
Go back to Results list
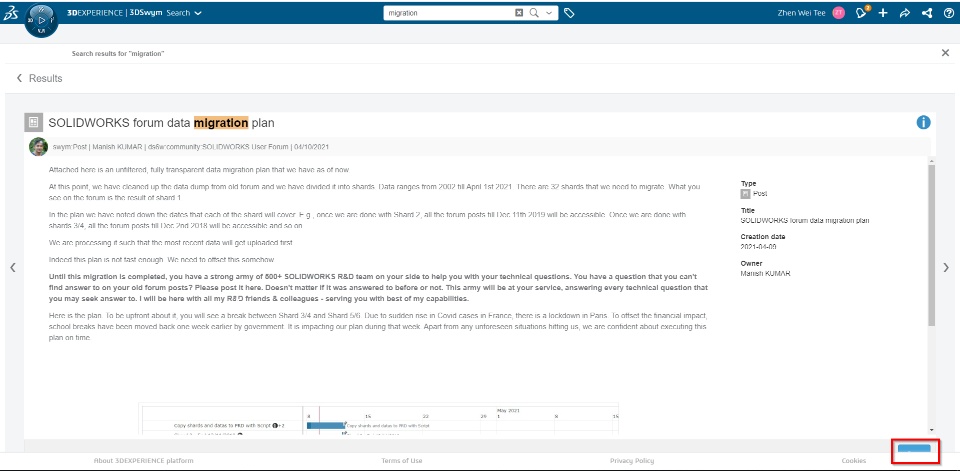39,78
